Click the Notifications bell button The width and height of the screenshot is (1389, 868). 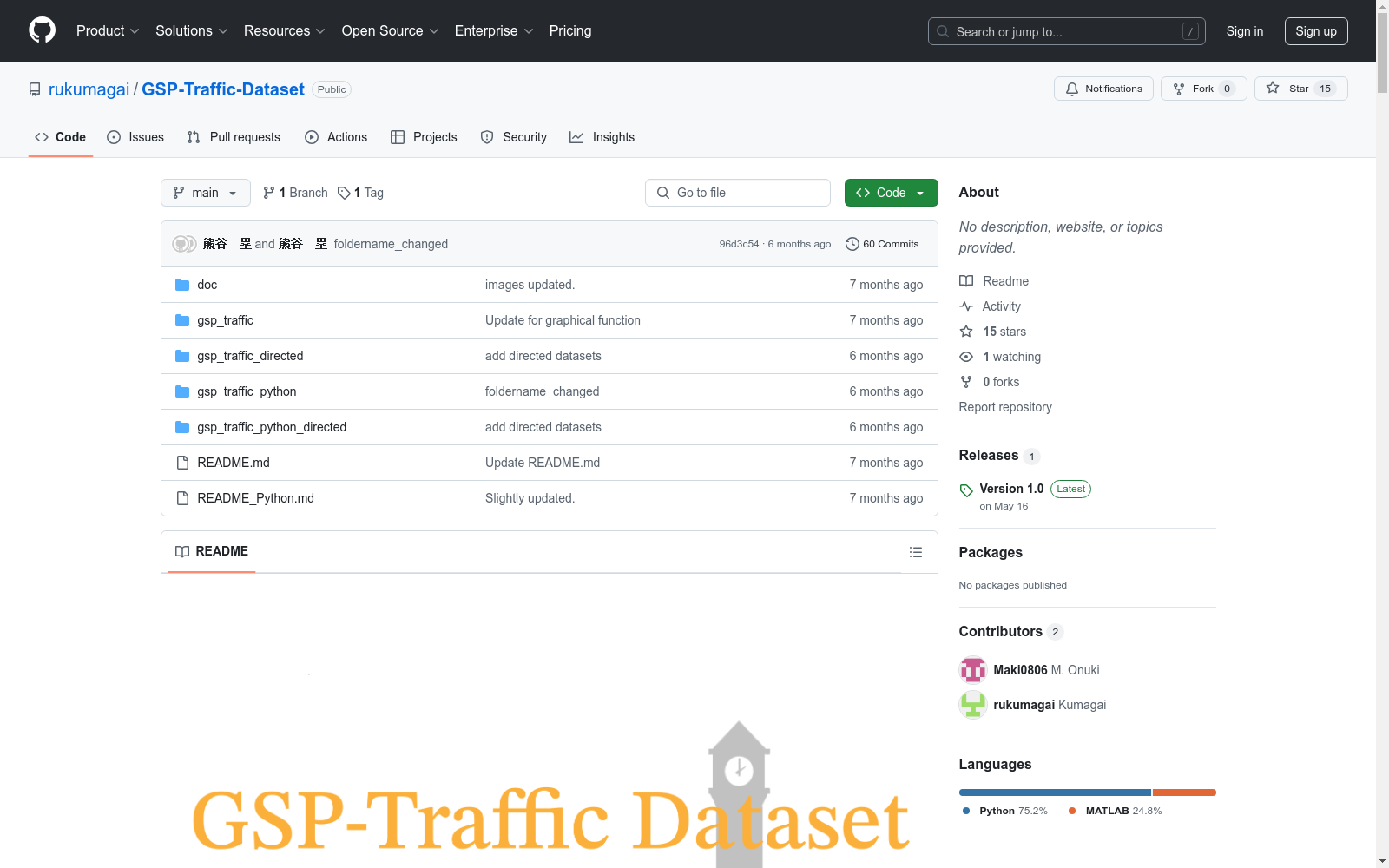(1103, 89)
